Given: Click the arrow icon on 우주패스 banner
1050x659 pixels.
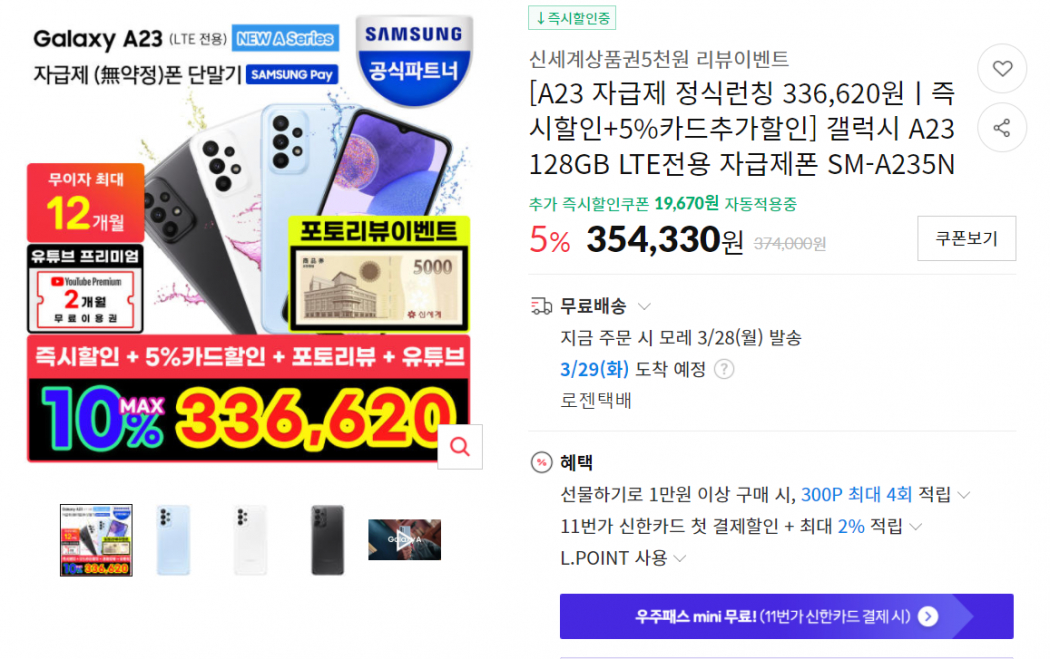Looking at the screenshot, I should 927,616.
